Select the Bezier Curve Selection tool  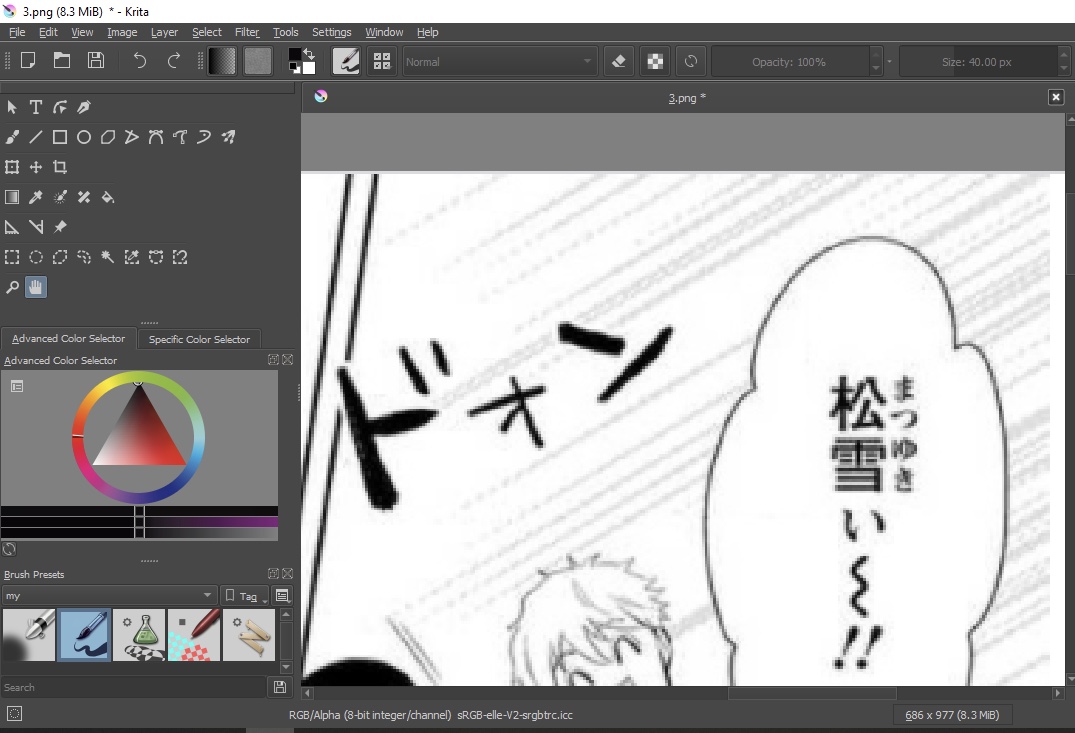156,257
